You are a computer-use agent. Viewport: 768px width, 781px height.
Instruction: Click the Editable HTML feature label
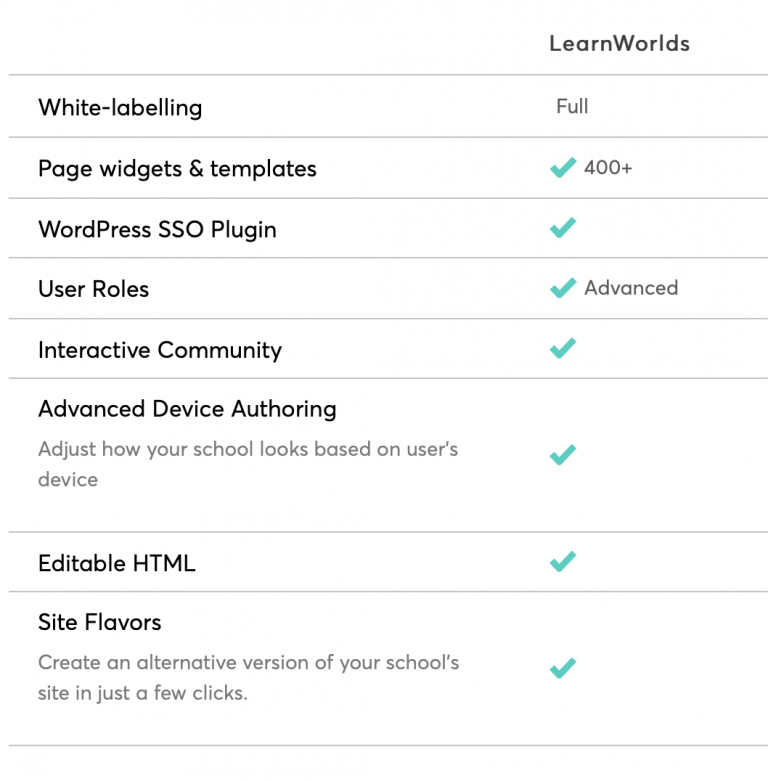tap(117, 563)
